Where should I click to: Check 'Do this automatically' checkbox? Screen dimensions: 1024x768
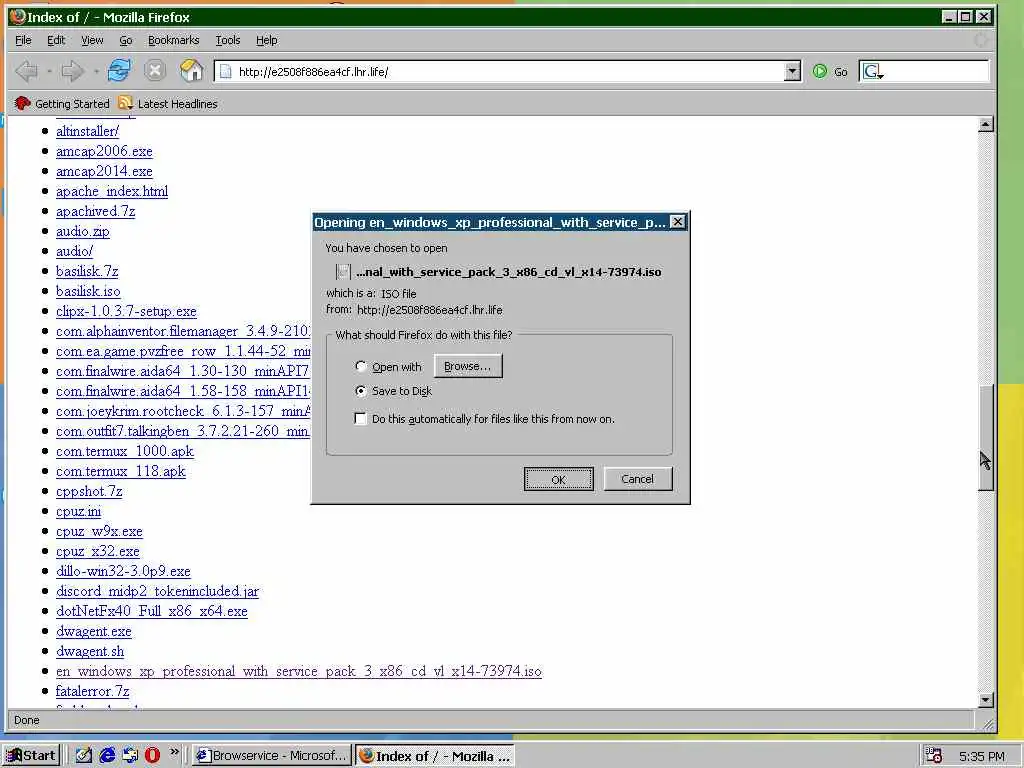360,419
